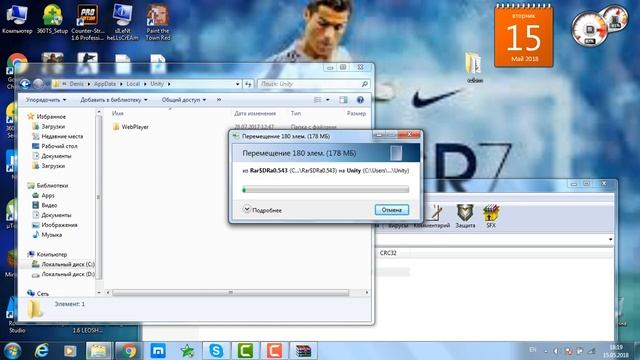
Task: Open the Maxthon browser taskbar icon
Action: pos(158,351)
